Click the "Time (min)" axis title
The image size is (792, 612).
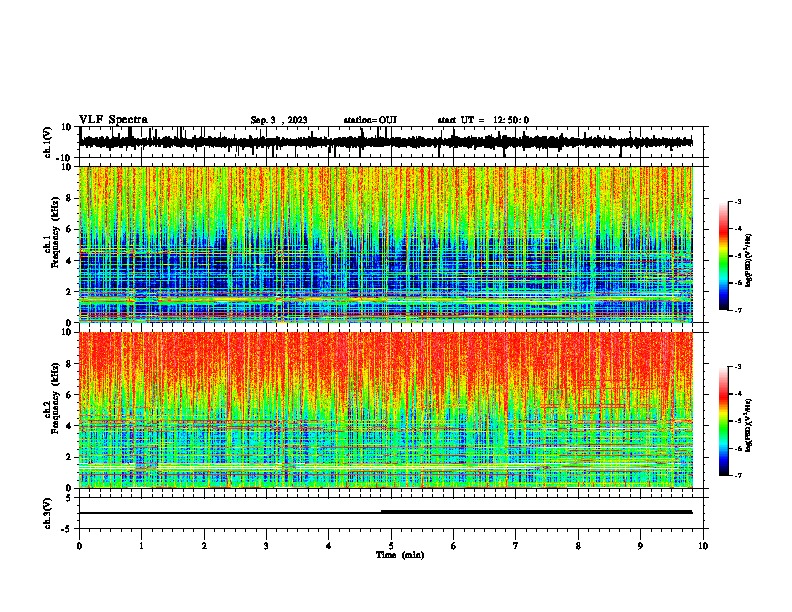tap(400, 555)
